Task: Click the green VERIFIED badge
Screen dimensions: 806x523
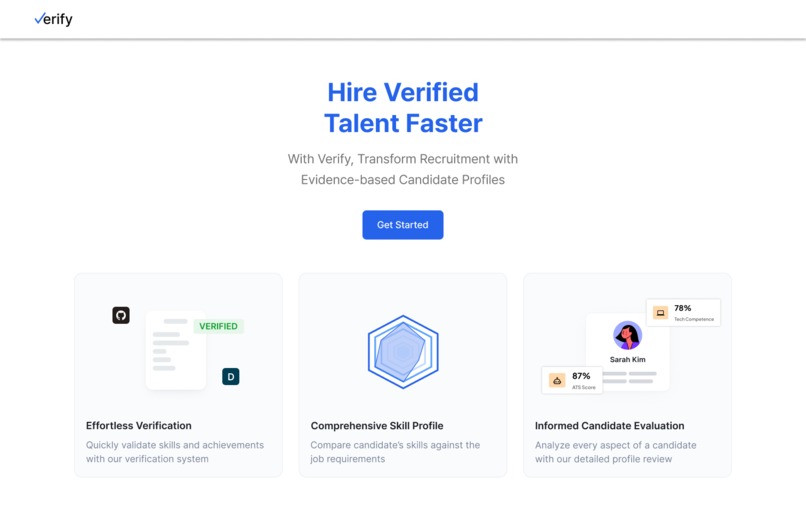Action: pos(218,326)
